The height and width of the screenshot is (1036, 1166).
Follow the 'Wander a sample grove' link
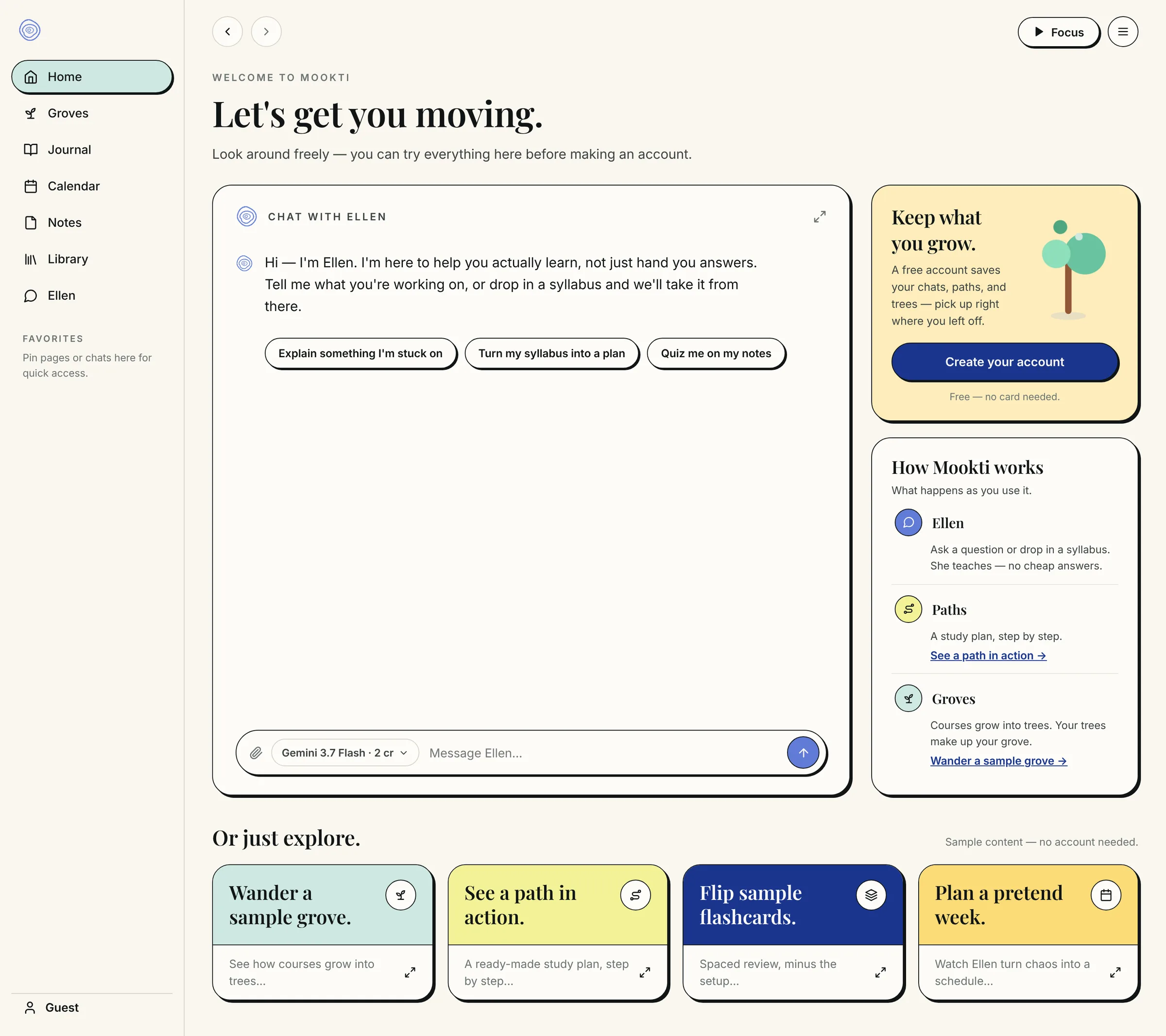(998, 760)
